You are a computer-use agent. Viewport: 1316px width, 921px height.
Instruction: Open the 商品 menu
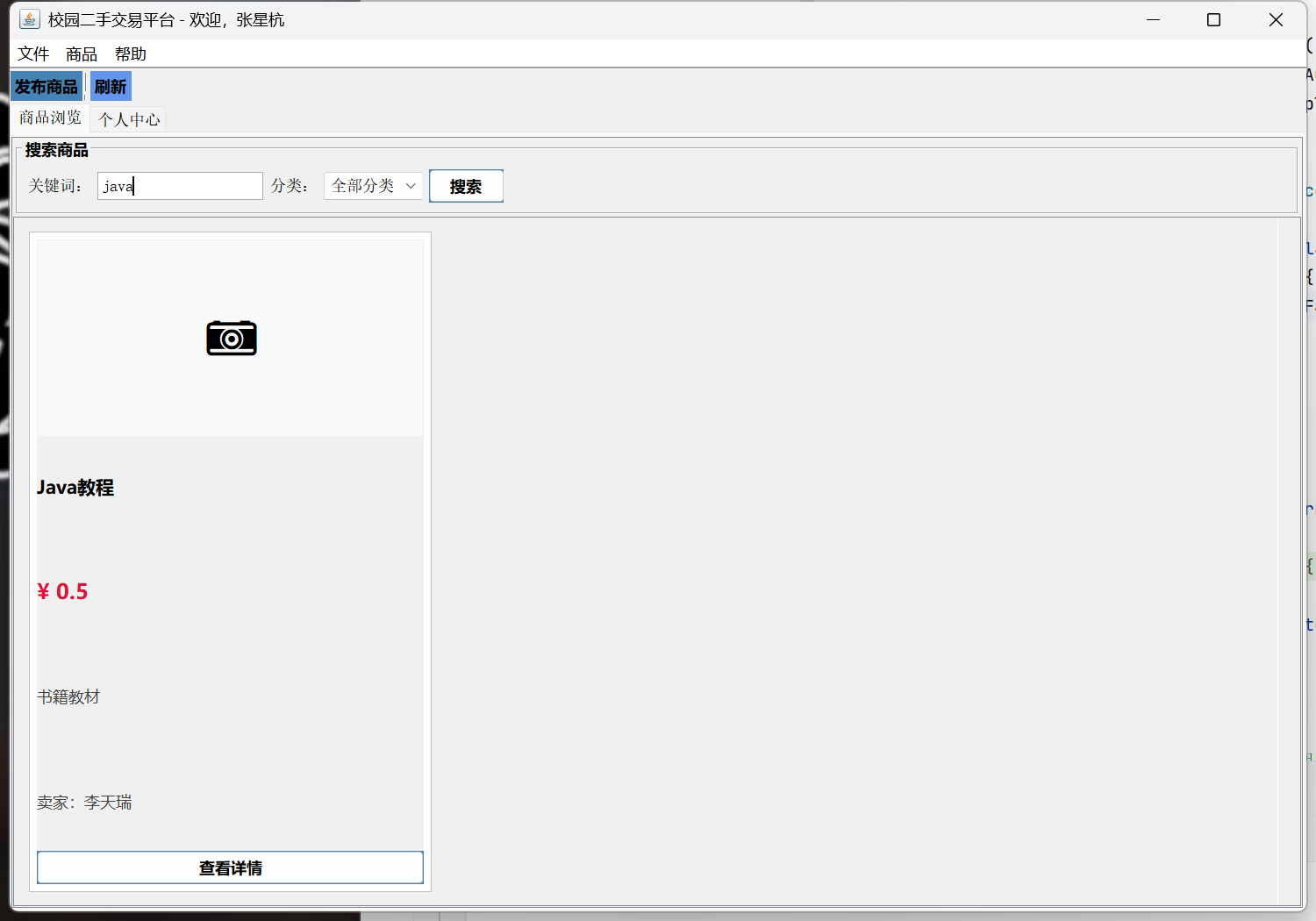click(x=82, y=54)
